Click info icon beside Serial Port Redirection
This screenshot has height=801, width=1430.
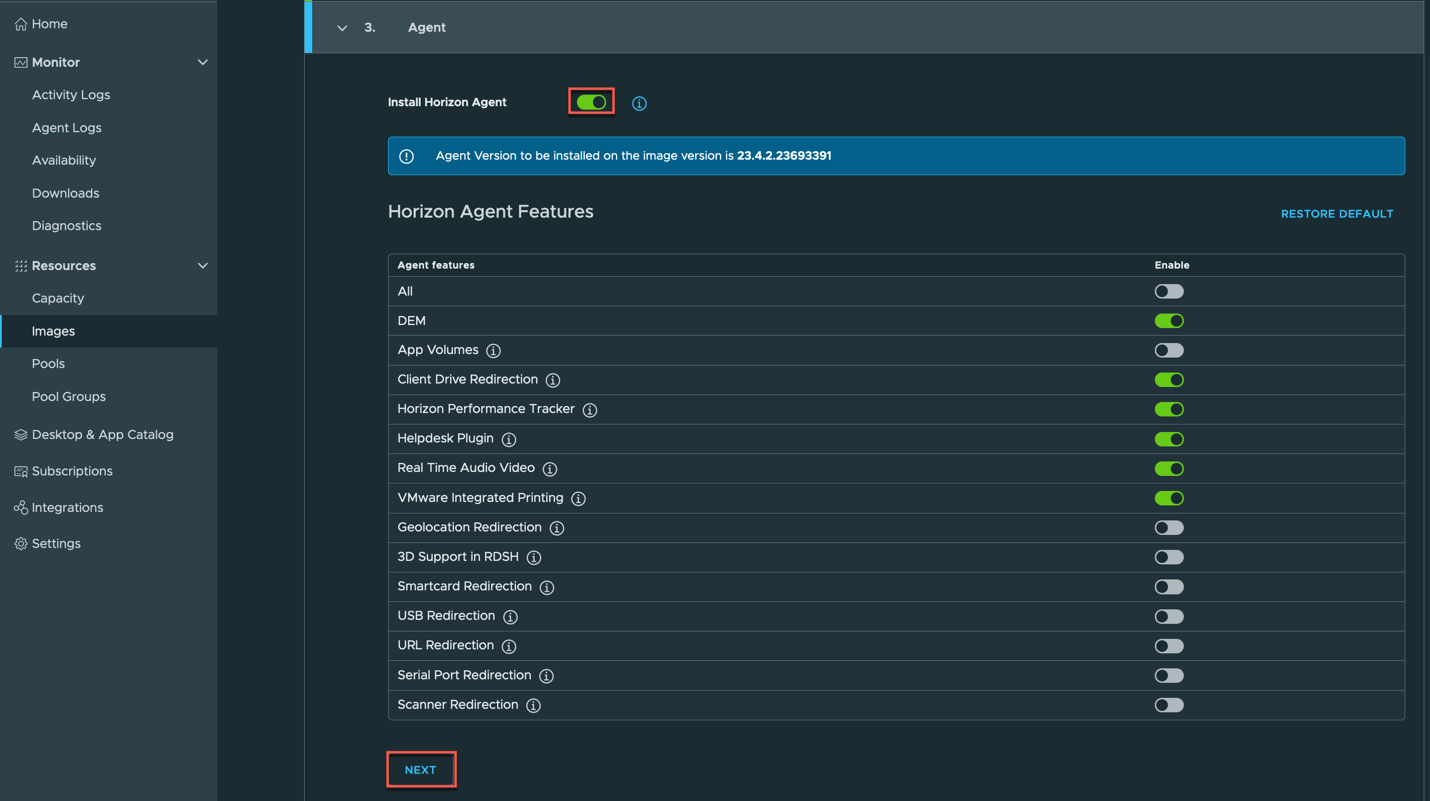point(546,676)
